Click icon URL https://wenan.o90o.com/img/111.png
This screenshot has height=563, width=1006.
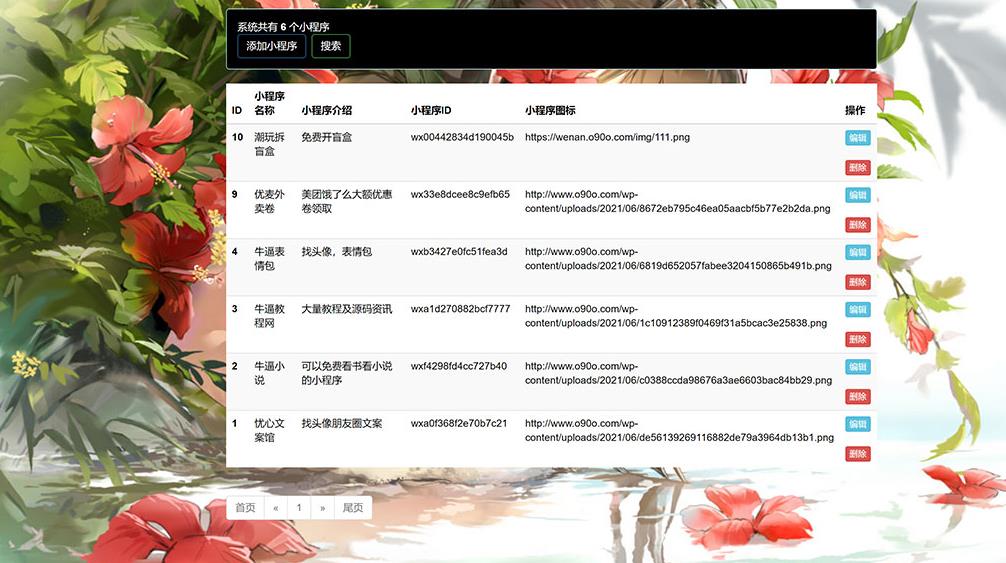(607, 137)
